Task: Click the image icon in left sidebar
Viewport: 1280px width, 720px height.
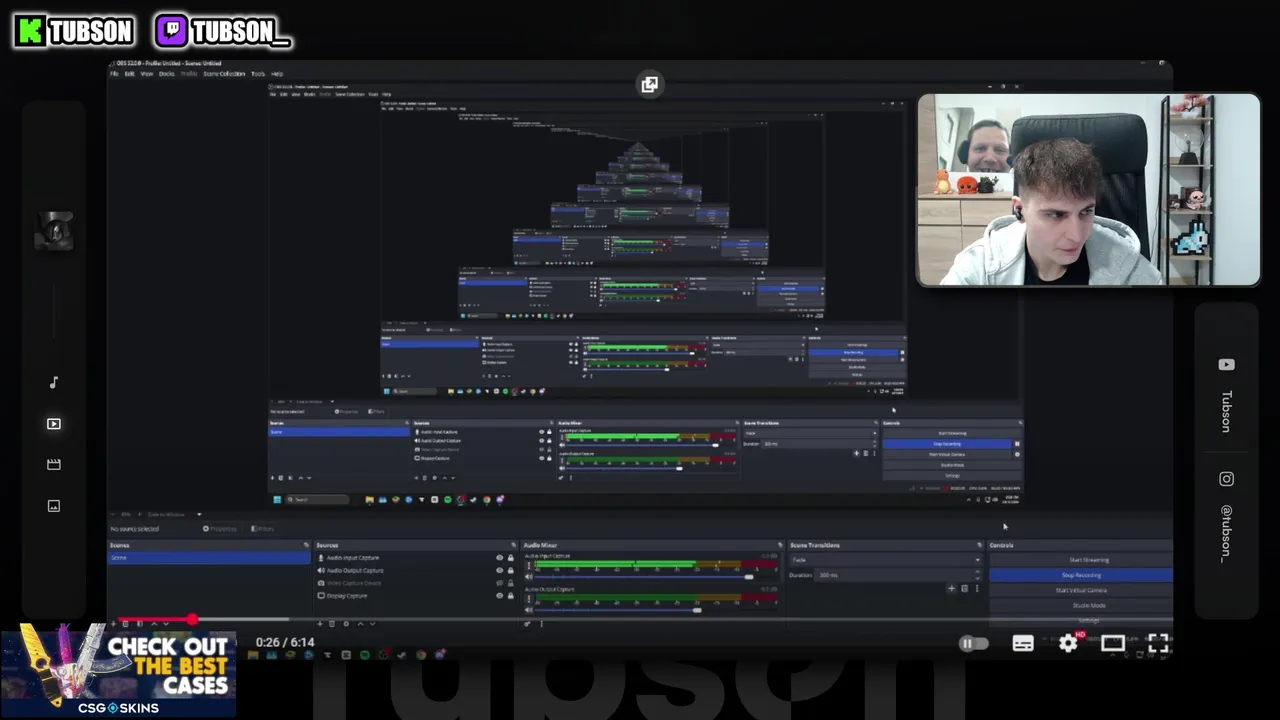Action: pyautogui.click(x=54, y=506)
